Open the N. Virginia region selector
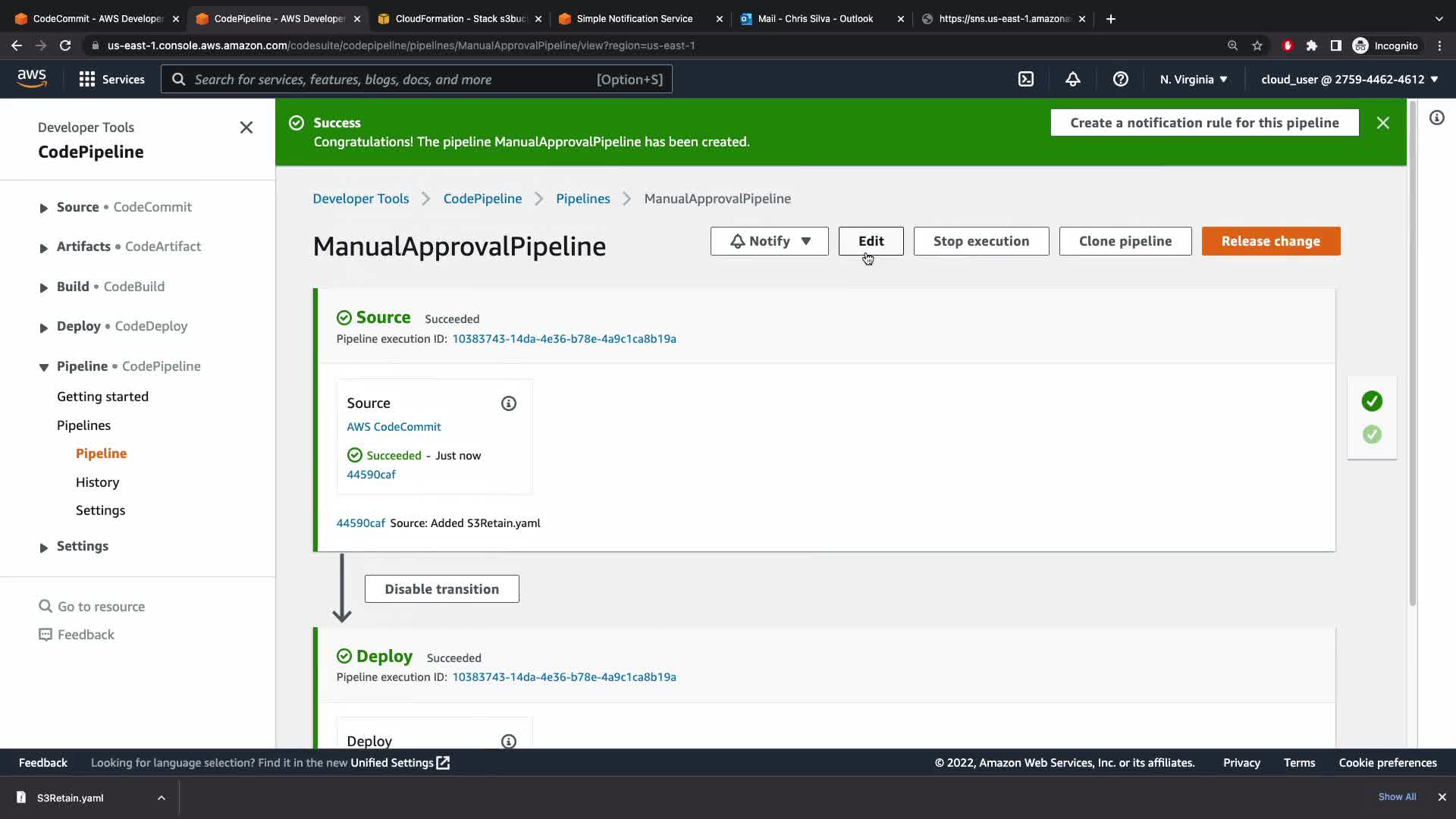Viewport: 1456px width, 819px height. 1193,79
